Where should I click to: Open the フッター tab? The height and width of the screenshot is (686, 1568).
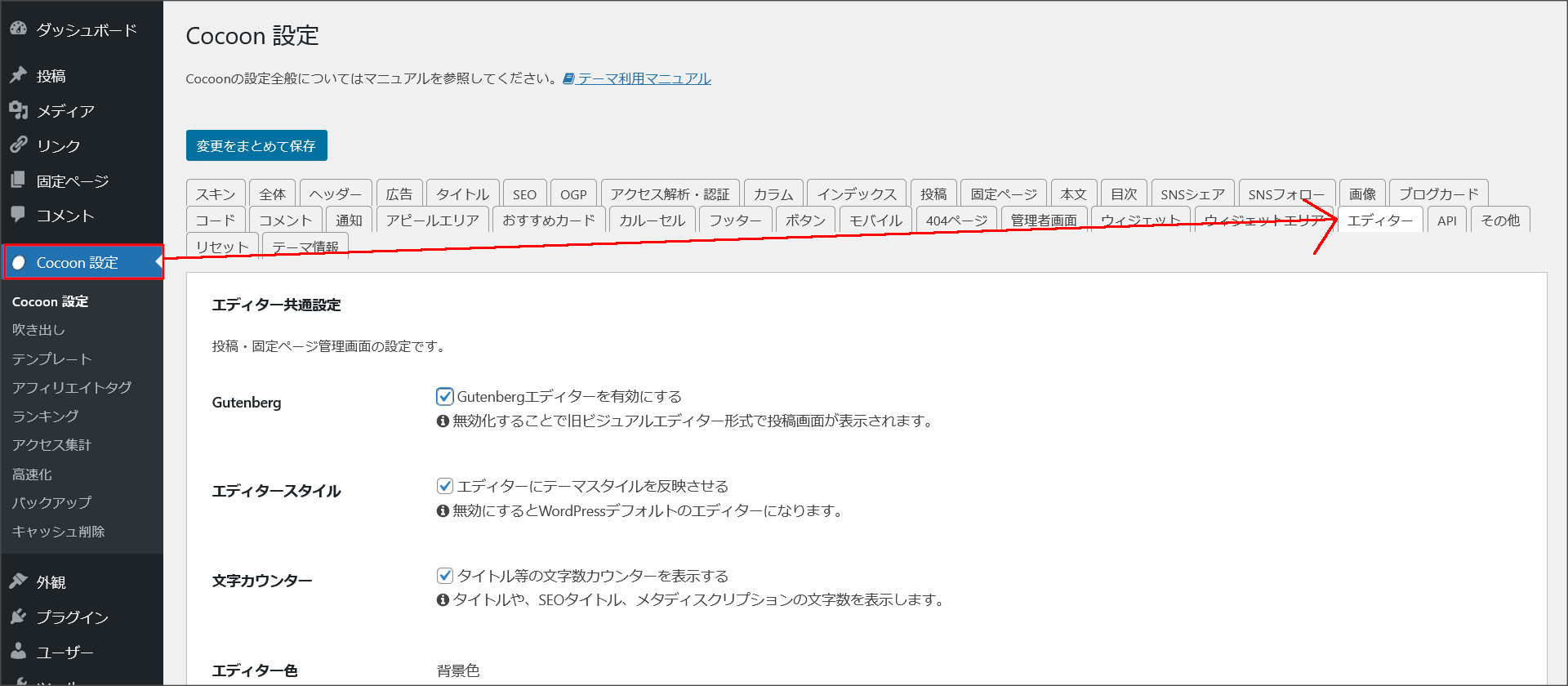(735, 220)
